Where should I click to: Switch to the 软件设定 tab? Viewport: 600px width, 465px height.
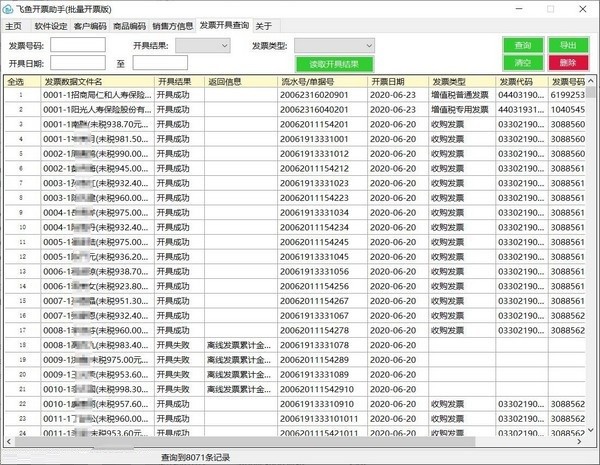pyautogui.click(x=51, y=26)
